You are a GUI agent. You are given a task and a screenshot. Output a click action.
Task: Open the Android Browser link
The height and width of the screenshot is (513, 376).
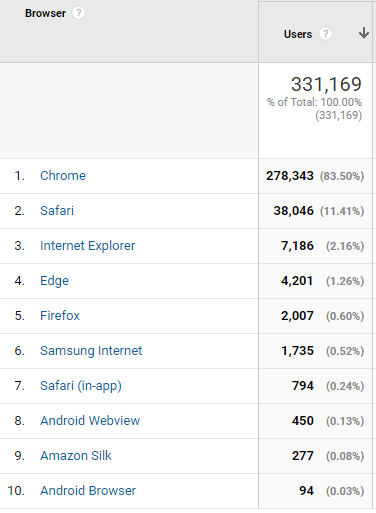pos(88,491)
